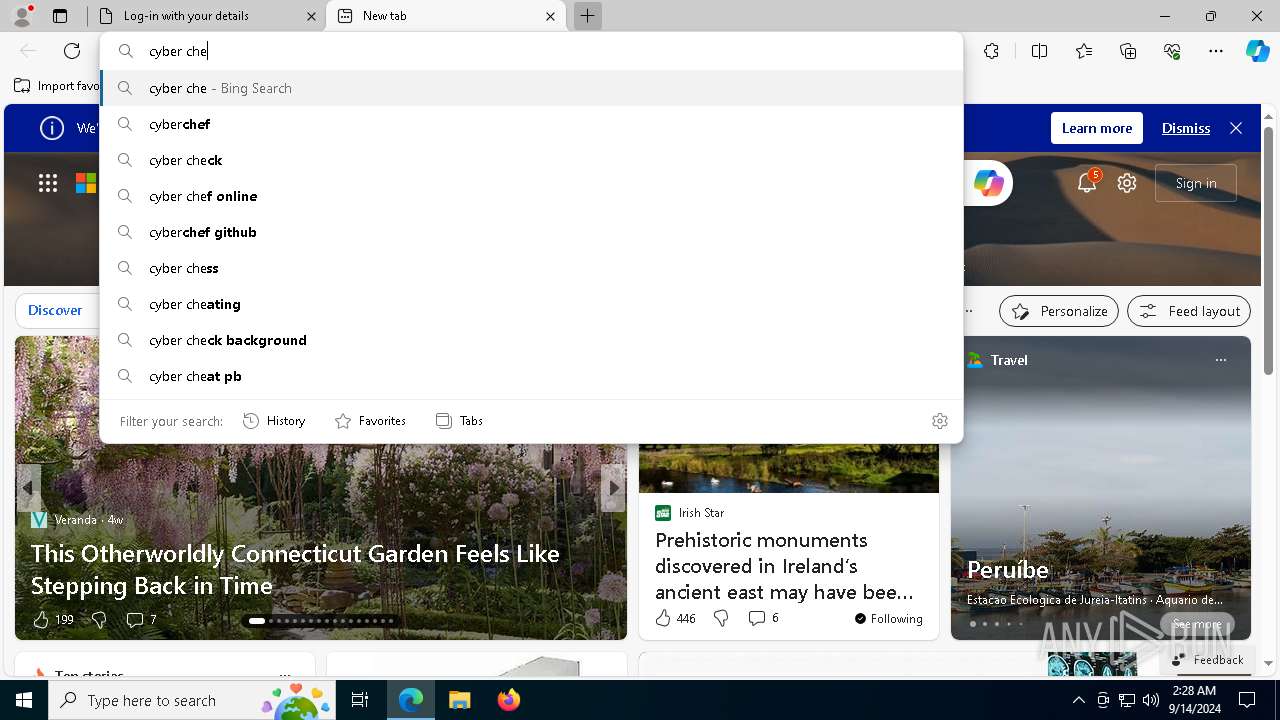The width and height of the screenshot is (1280, 720).
Task: Like the Connecticut Garden article
Action: click(x=53, y=620)
